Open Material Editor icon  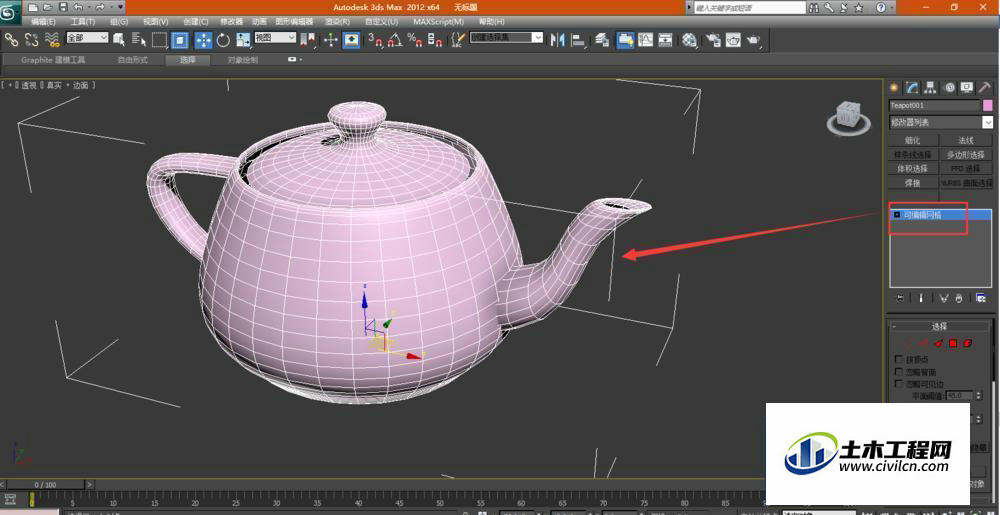pos(689,40)
